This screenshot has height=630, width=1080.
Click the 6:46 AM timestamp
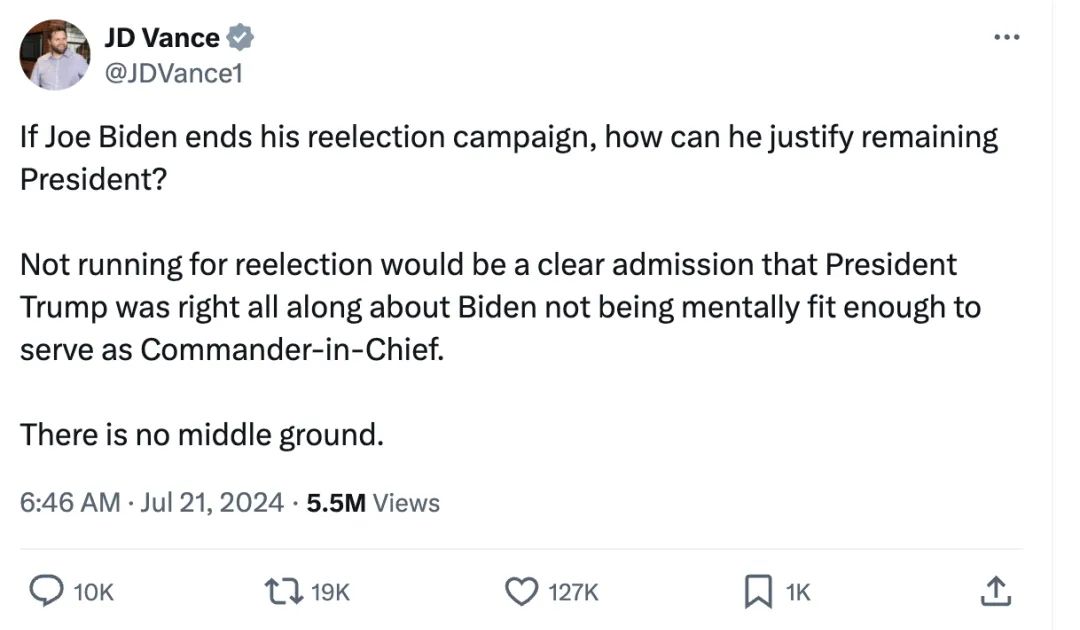pyautogui.click(x=70, y=502)
